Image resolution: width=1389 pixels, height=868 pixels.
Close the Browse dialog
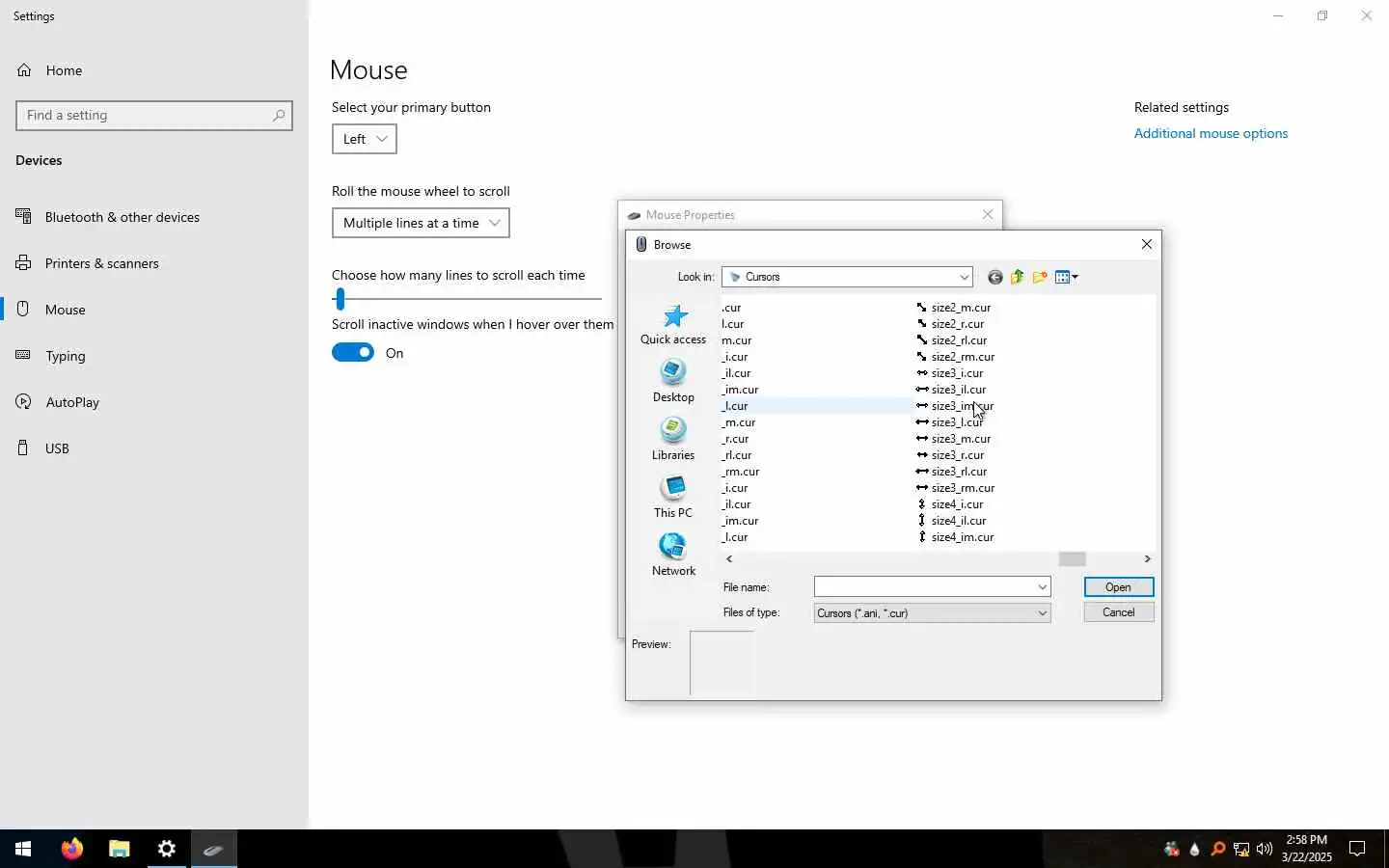coord(1147,245)
